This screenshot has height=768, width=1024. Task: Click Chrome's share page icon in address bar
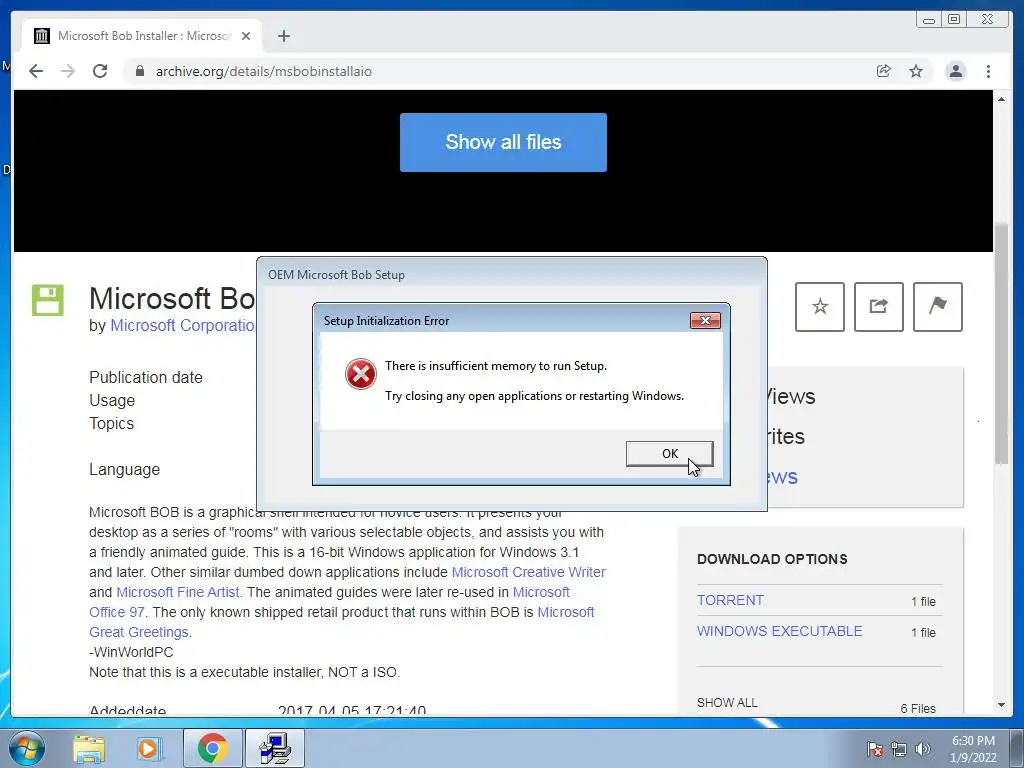884,71
